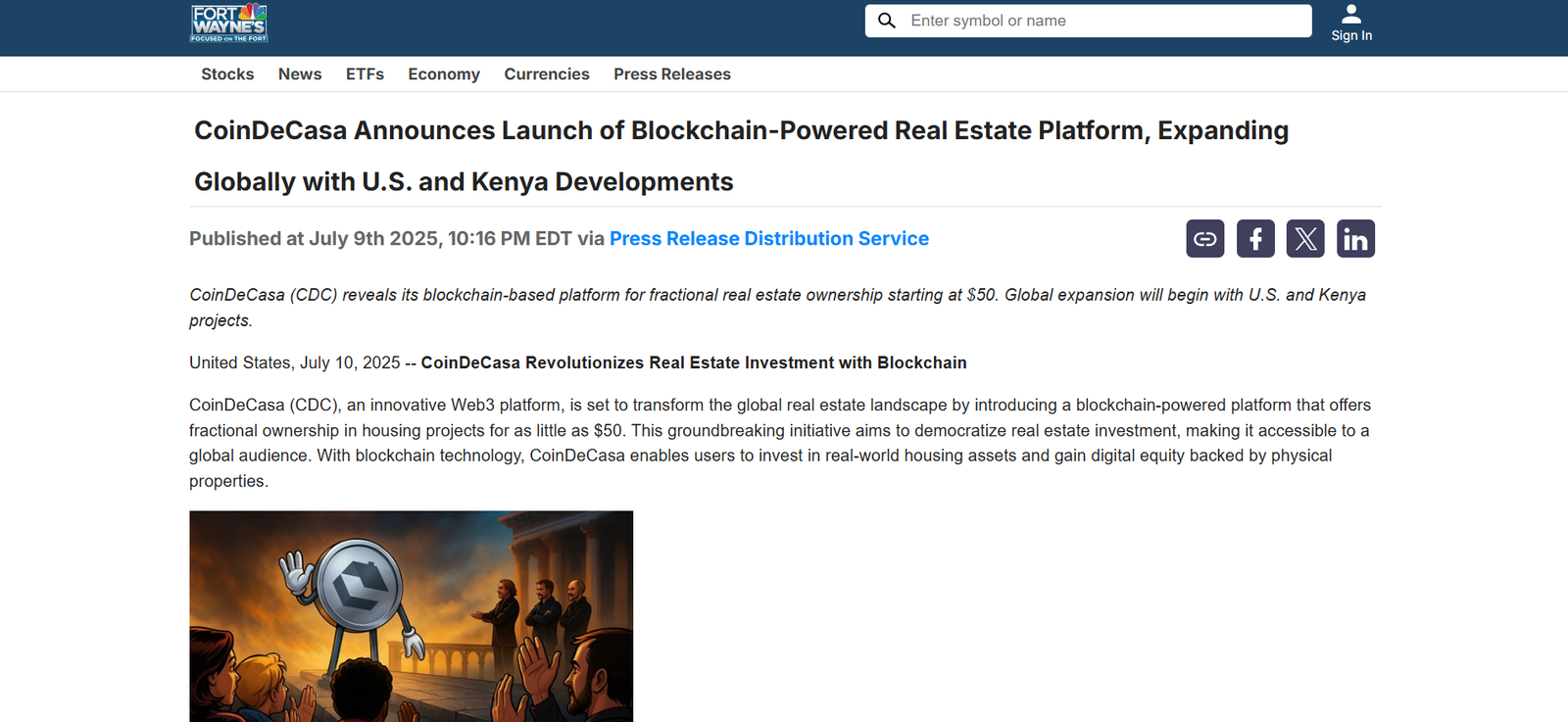The width and height of the screenshot is (1568, 722).
Task: Open the Currencies section
Action: click(546, 74)
